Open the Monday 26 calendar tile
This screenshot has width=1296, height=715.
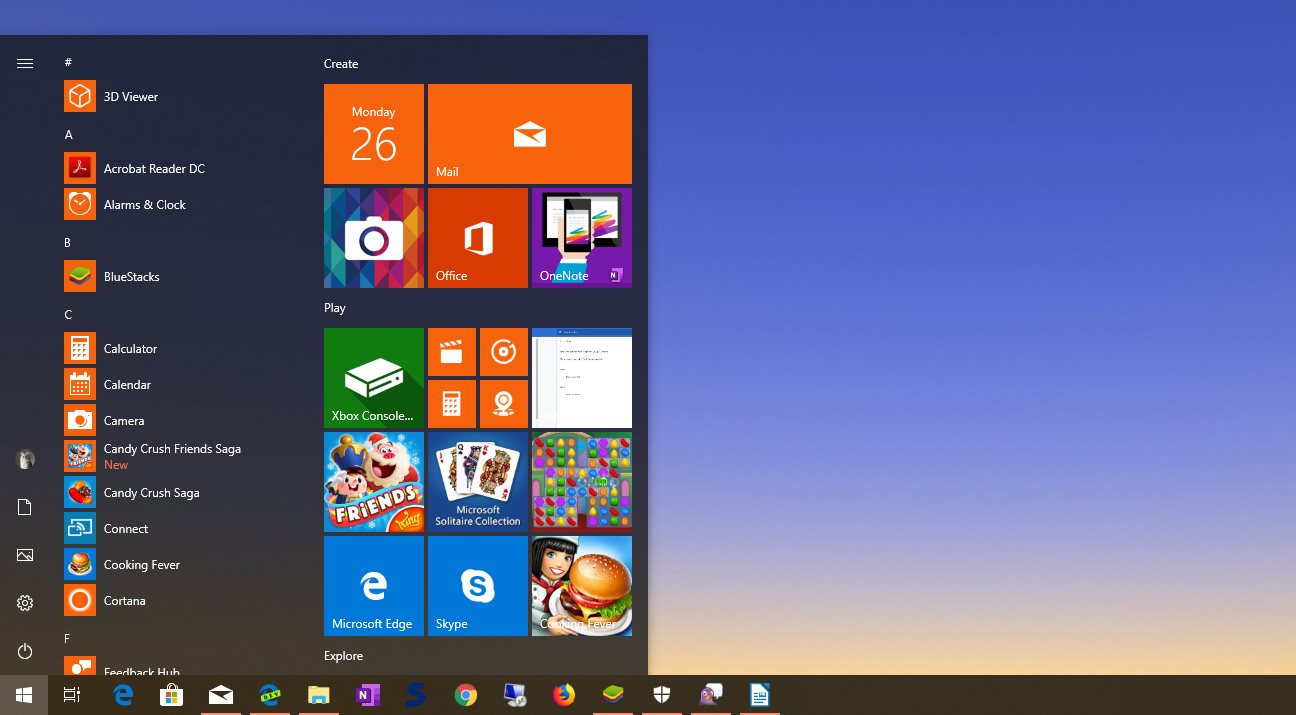tap(374, 134)
